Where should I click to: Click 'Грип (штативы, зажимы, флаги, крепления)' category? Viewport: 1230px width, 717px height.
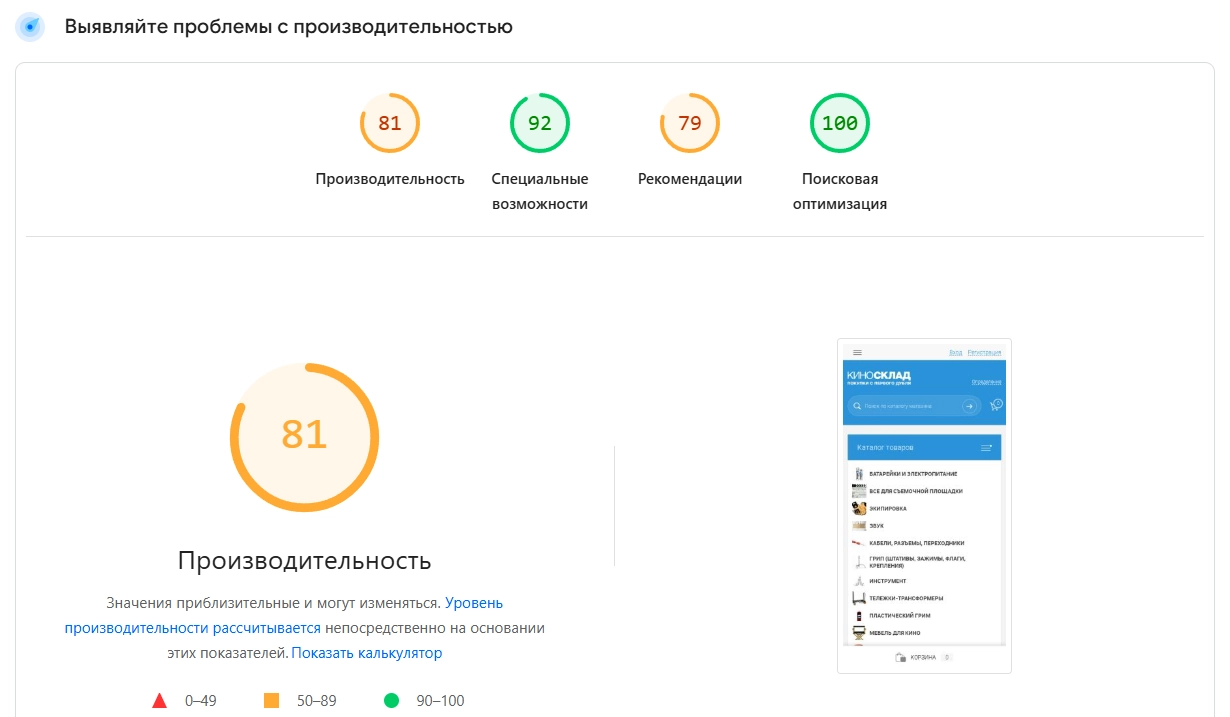pyautogui.click(x=917, y=562)
